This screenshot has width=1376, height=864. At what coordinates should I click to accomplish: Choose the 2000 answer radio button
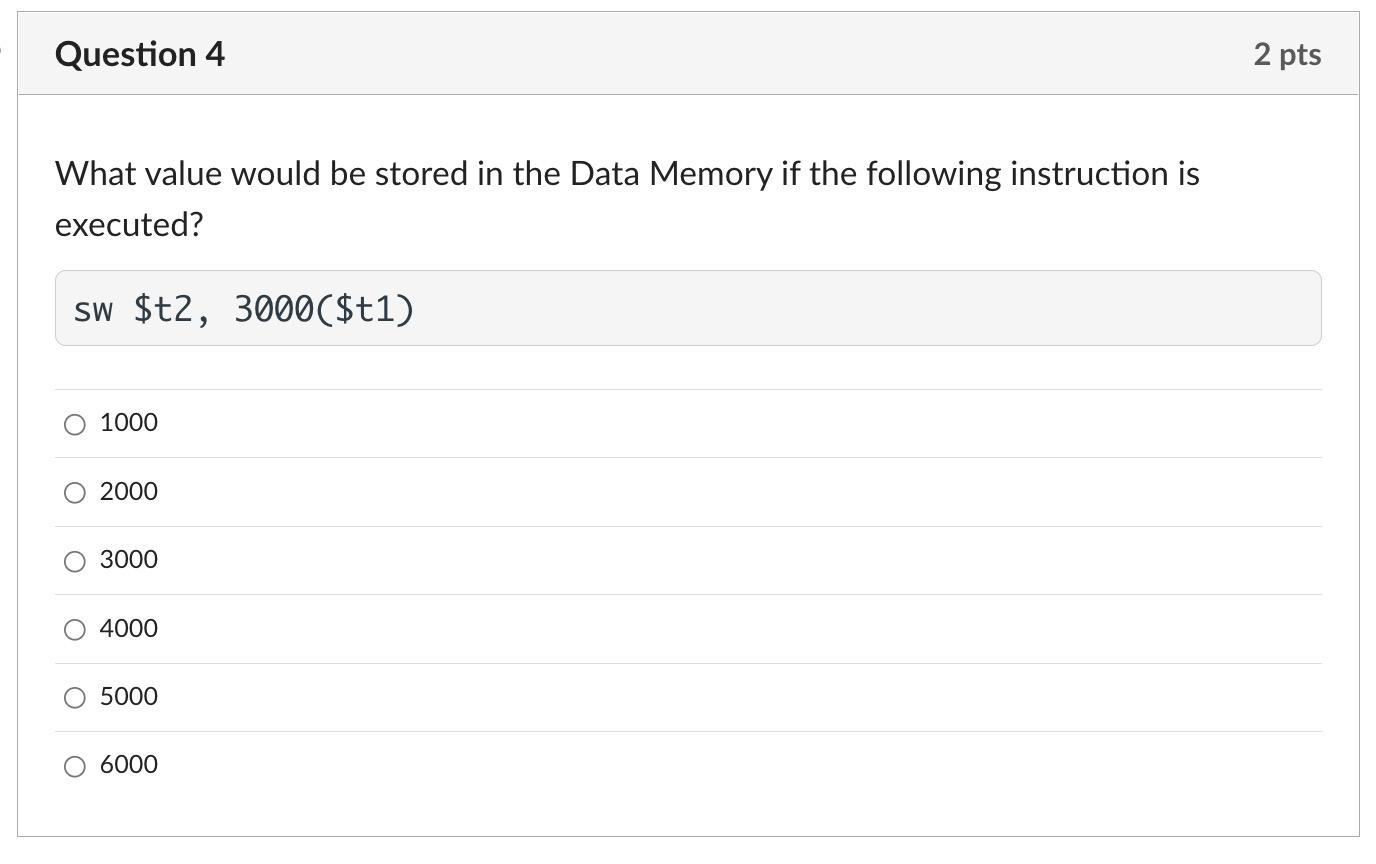75,493
